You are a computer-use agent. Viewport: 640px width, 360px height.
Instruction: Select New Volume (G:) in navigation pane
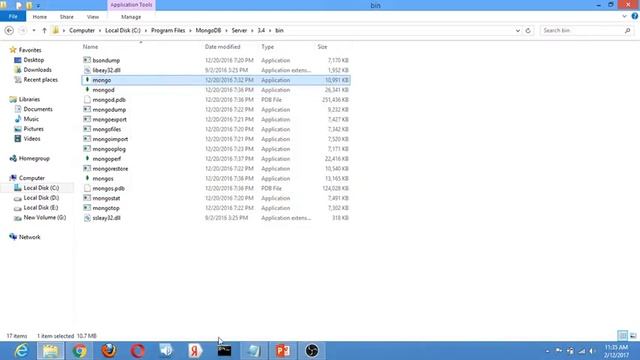tap(44, 218)
